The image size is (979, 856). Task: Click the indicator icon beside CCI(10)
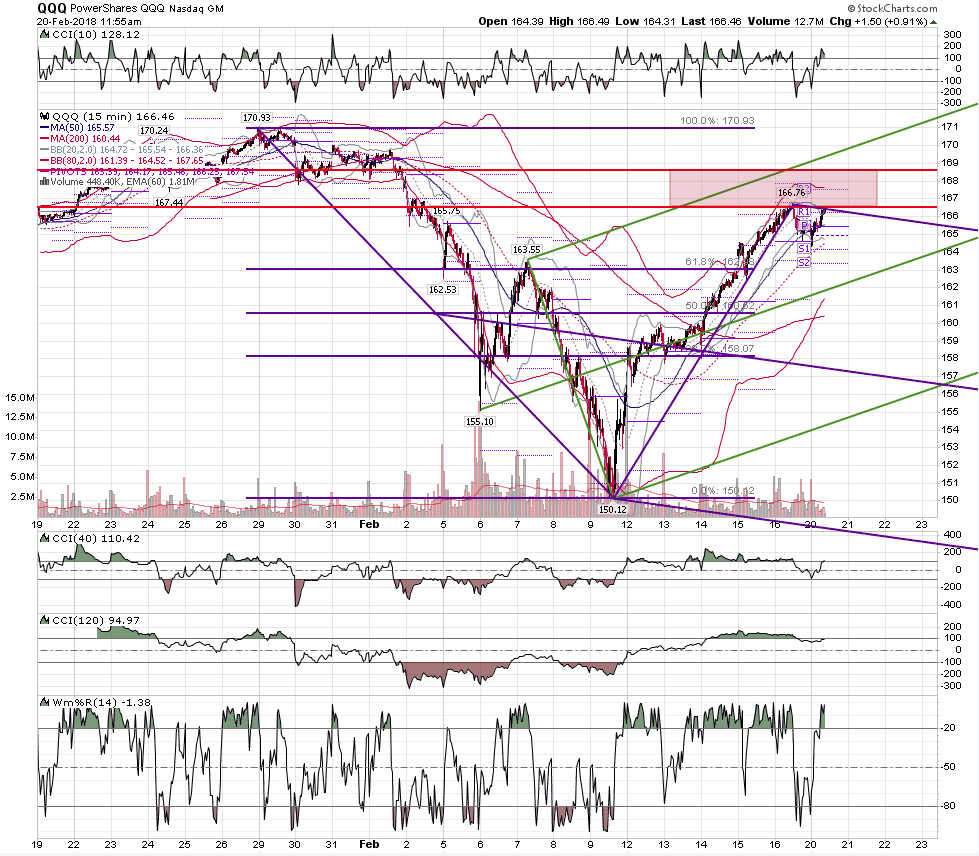pyautogui.click(x=44, y=35)
